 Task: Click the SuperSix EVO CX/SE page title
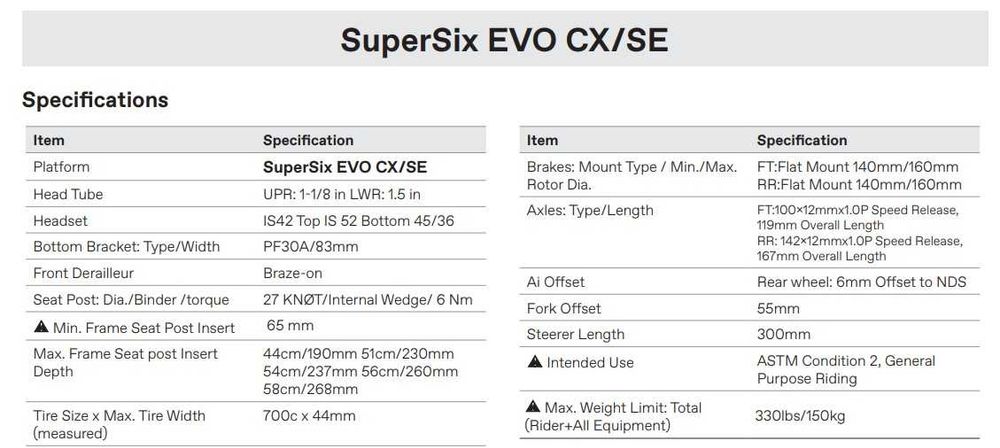pos(504,39)
